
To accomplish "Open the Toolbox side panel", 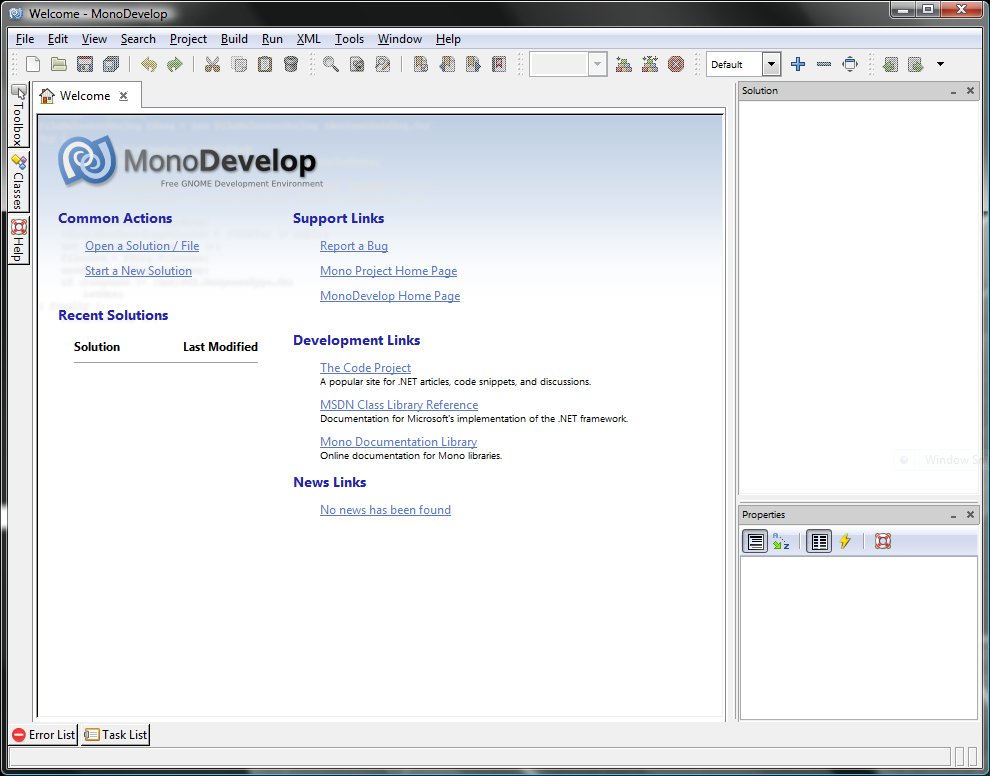I will [18, 116].
